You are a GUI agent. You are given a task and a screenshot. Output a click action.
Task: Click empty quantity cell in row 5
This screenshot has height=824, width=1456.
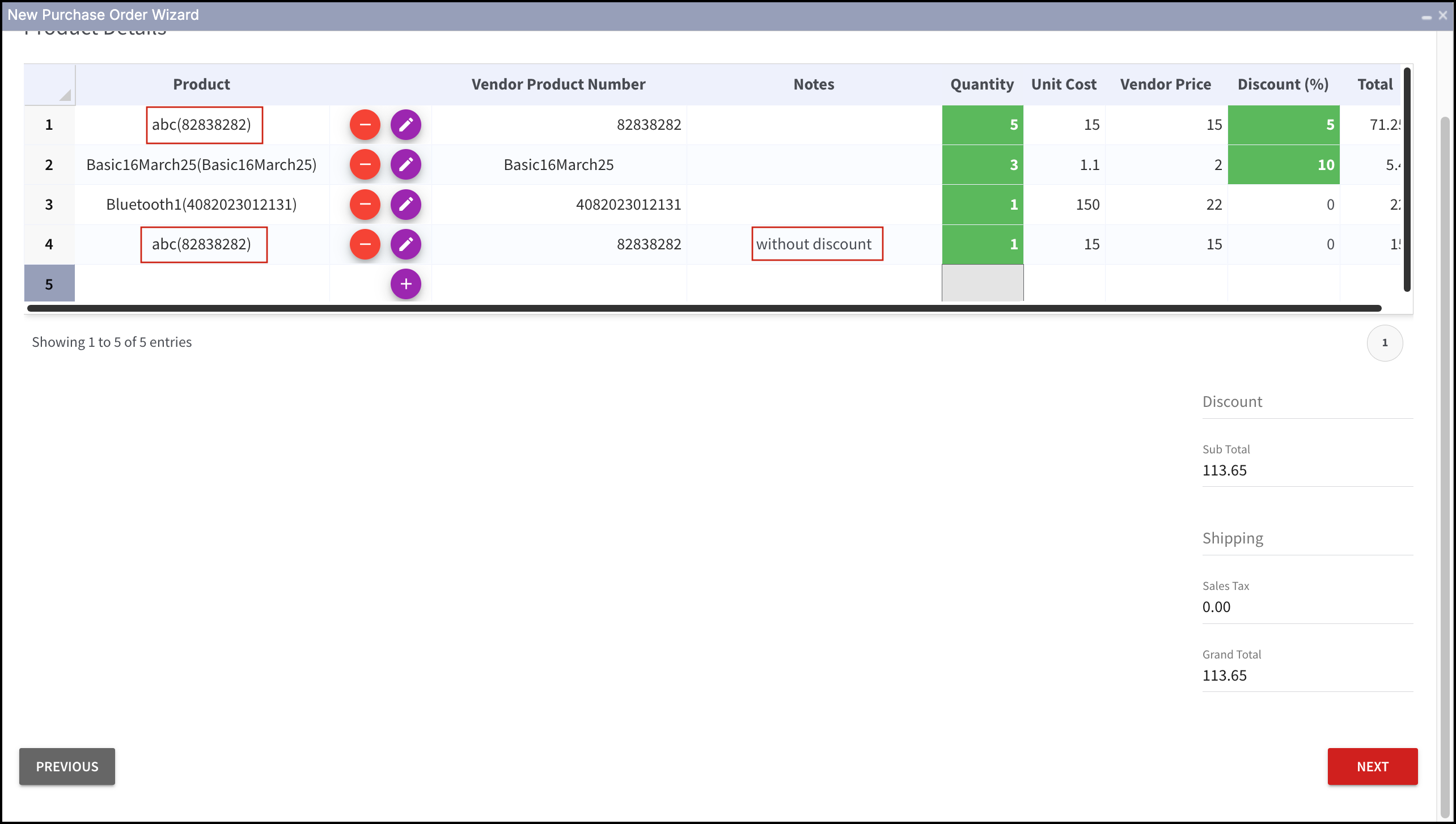click(x=983, y=283)
